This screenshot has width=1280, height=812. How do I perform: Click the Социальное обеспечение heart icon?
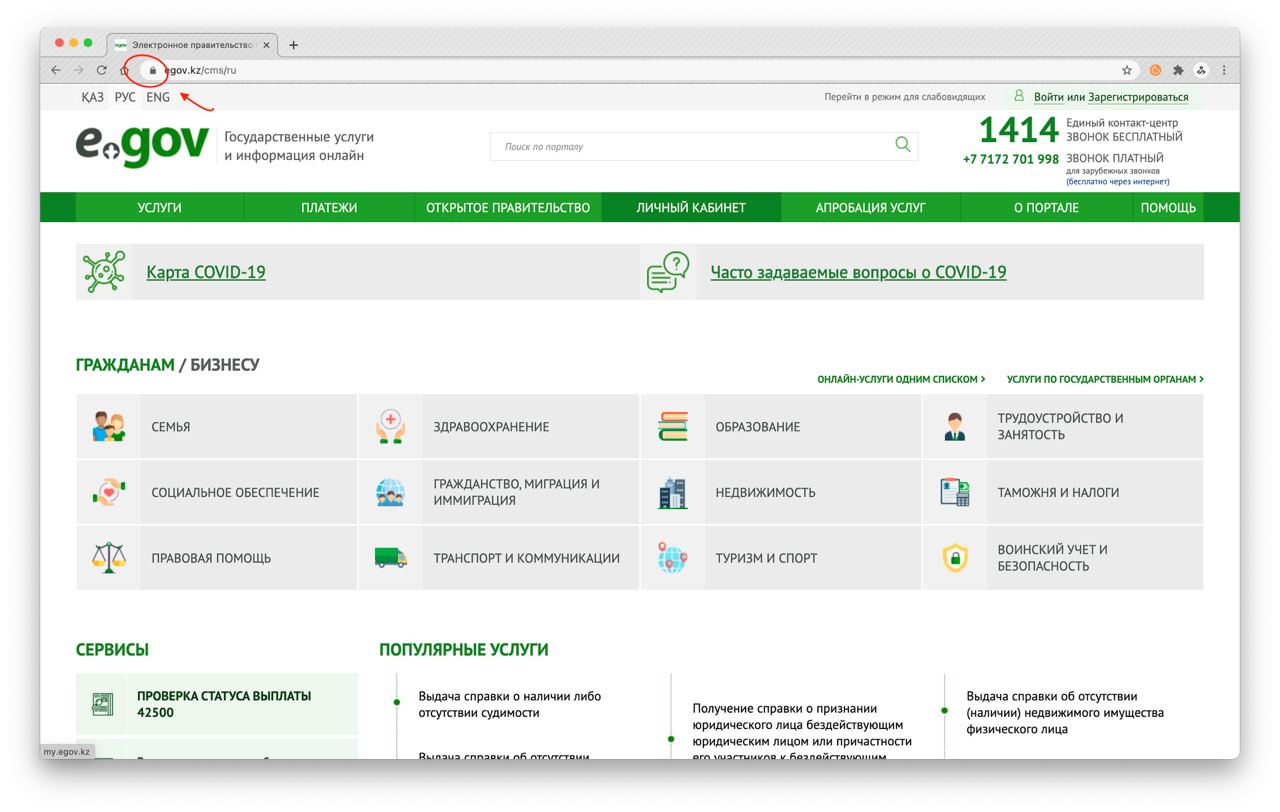click(109, 493)
